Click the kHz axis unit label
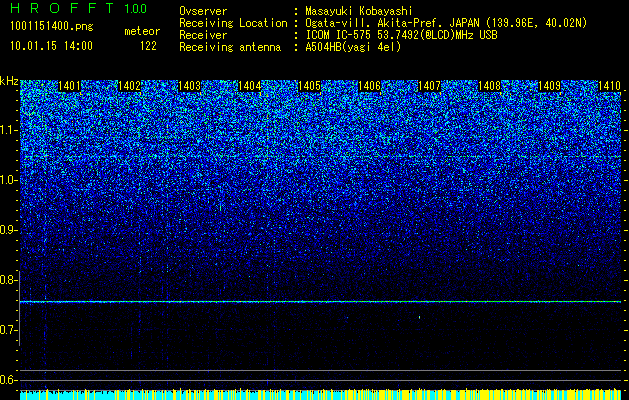This screenshot has height=400, width=629. [x=9, y=81]
